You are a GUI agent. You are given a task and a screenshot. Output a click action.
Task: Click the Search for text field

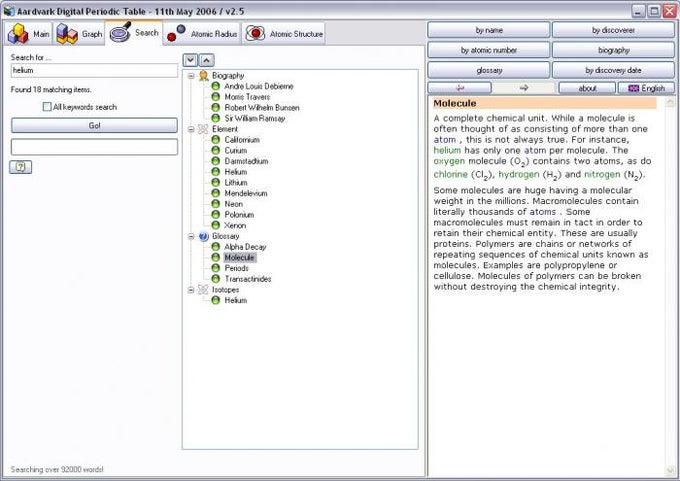coord(94,70)
